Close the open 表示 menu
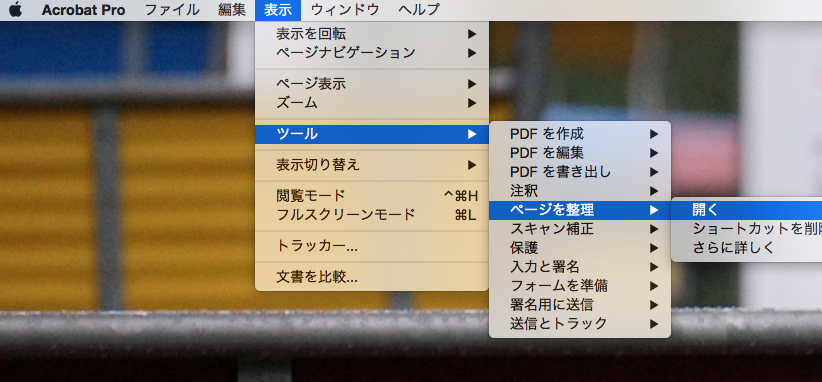This screenshot has width=822, height=382. point(278,10)
